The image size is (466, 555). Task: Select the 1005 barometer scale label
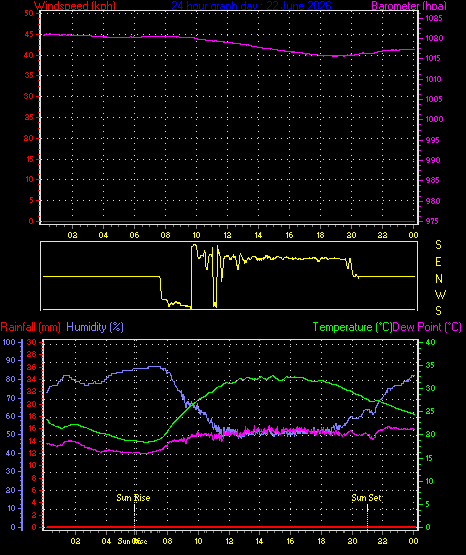[x=434, y=99]
